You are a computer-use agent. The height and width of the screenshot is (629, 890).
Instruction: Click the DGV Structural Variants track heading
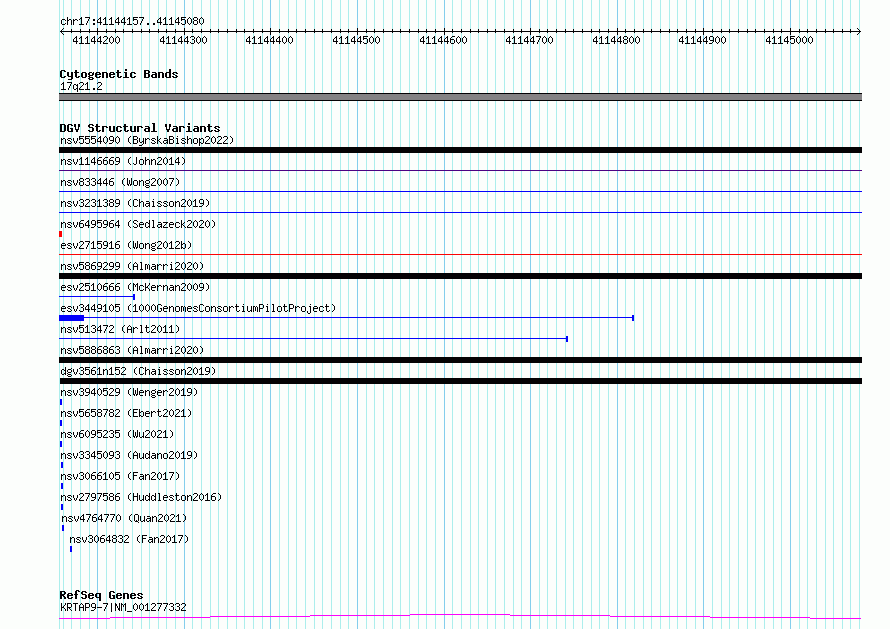click(140, 128)
